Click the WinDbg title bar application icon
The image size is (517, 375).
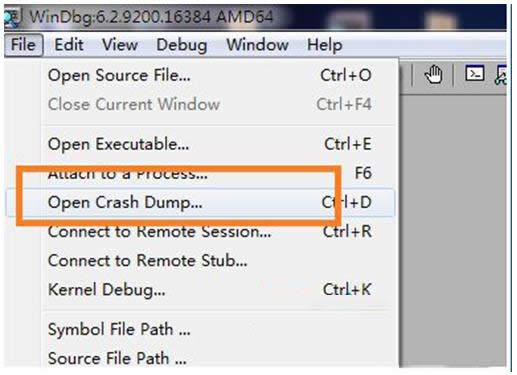pos(13,18)
